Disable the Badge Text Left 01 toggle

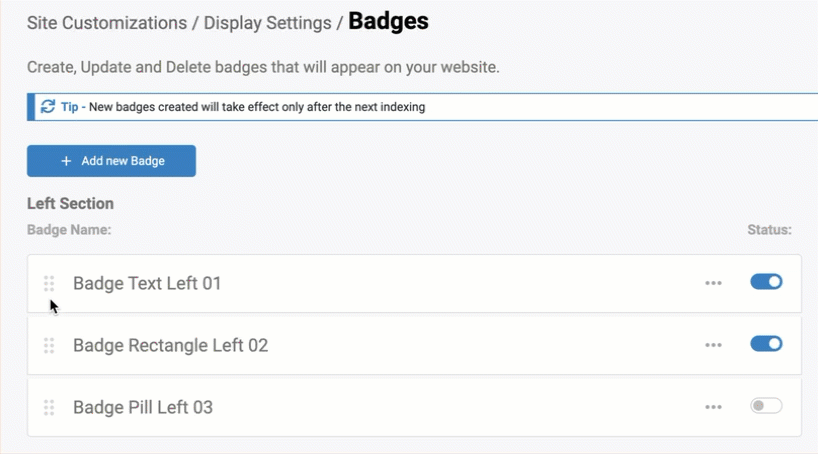(x=766, y=282)
